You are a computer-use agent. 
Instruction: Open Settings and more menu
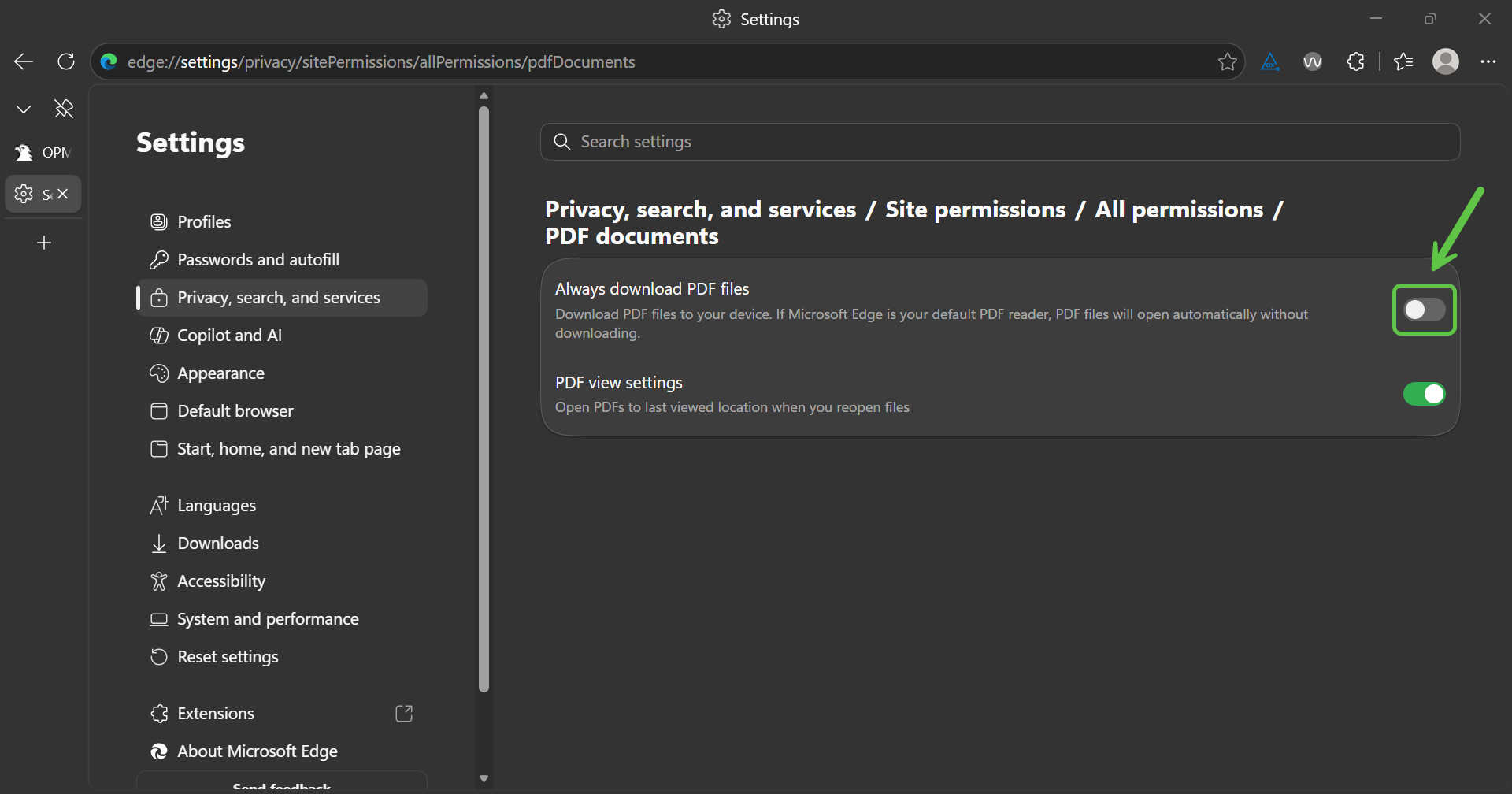1488,61
